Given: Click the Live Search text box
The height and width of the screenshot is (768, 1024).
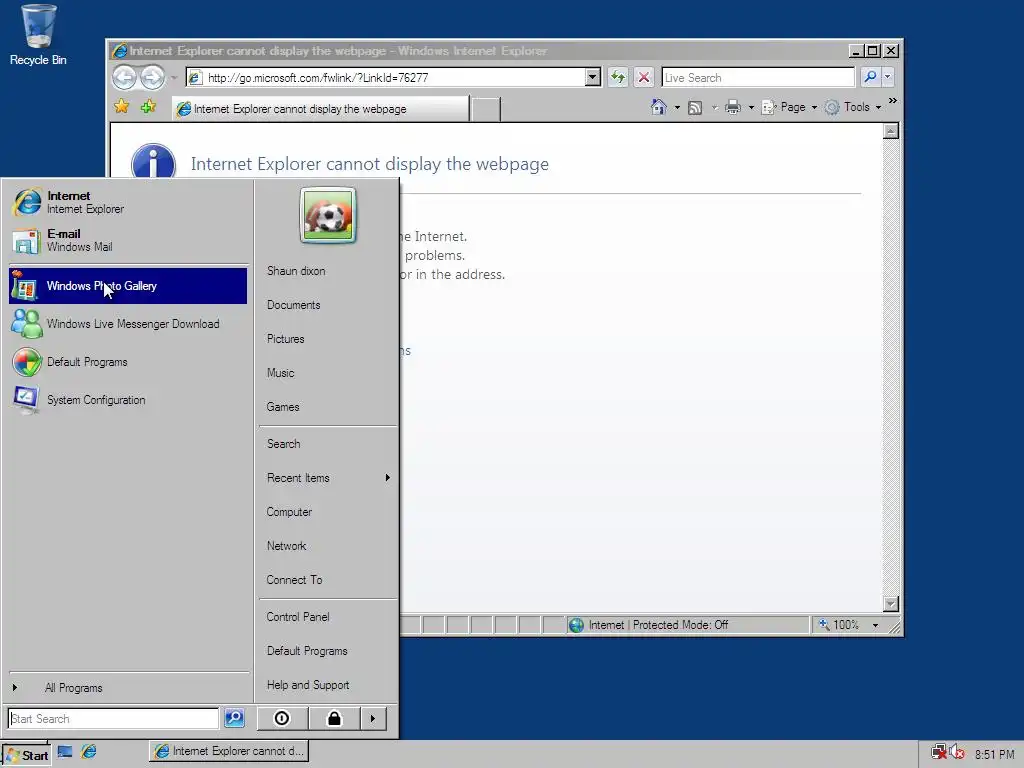Looking at the screenshot, I should click(x=758, y=78).
